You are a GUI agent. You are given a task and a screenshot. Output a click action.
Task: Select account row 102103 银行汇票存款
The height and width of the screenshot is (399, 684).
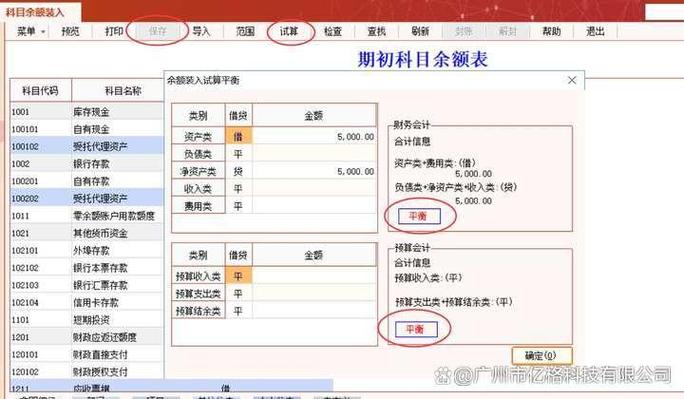[x=86, y=285]
